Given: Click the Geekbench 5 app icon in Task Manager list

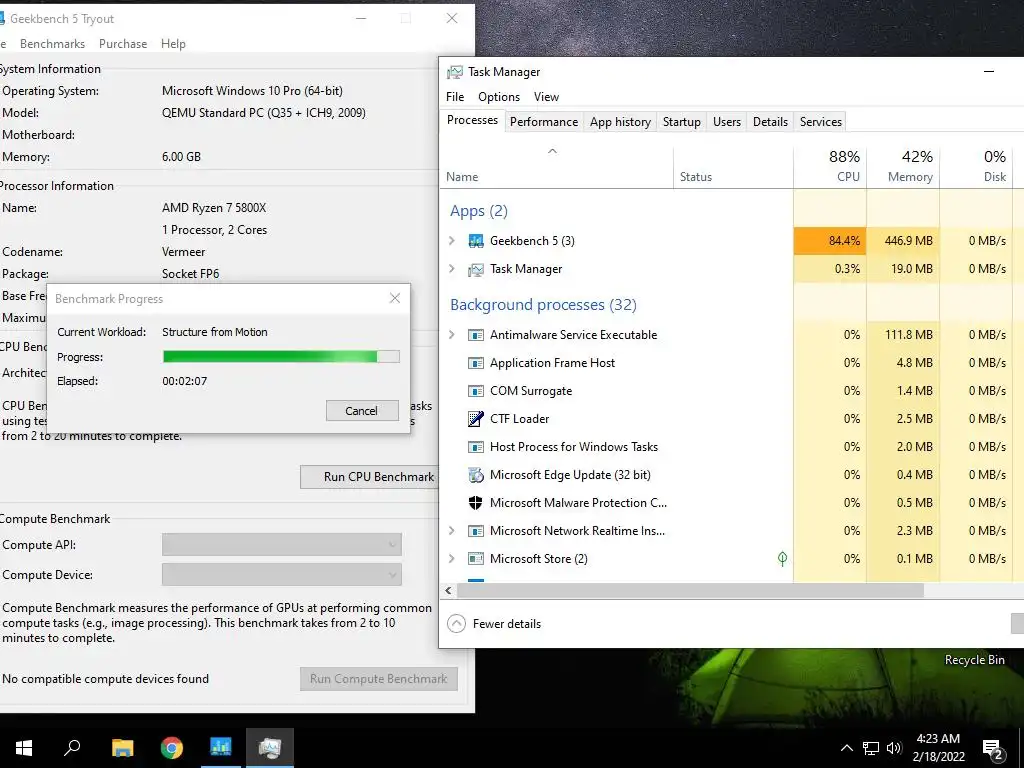Looking at the screenshot, I should [475, 241].
